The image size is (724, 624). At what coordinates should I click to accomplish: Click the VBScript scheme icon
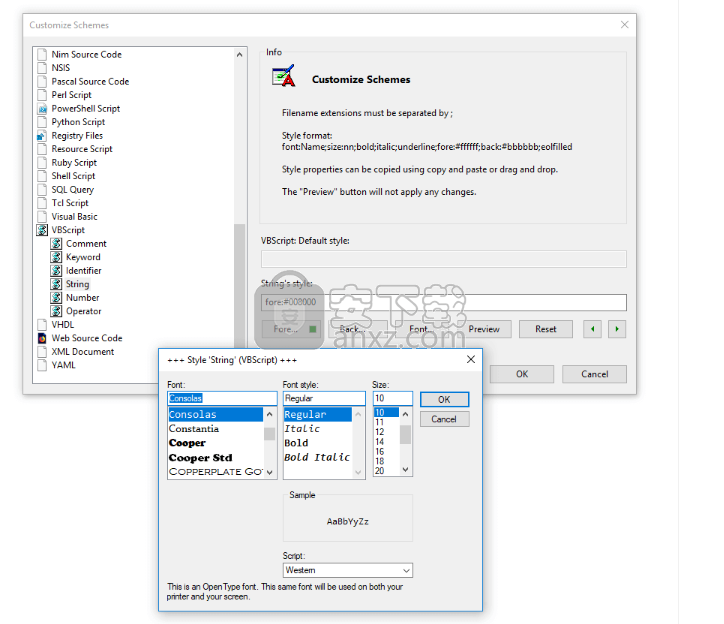click(42, 230)
